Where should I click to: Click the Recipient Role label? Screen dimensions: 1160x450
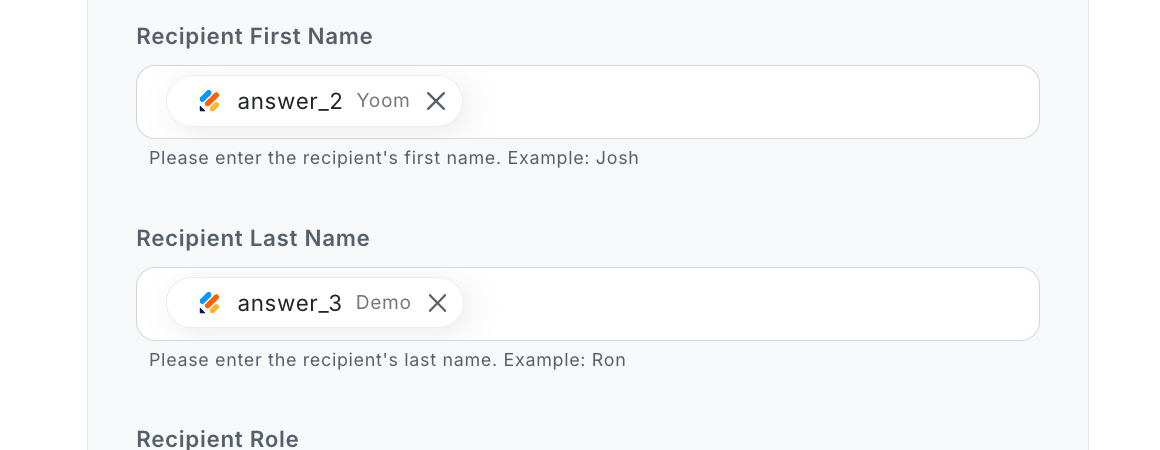217,439
